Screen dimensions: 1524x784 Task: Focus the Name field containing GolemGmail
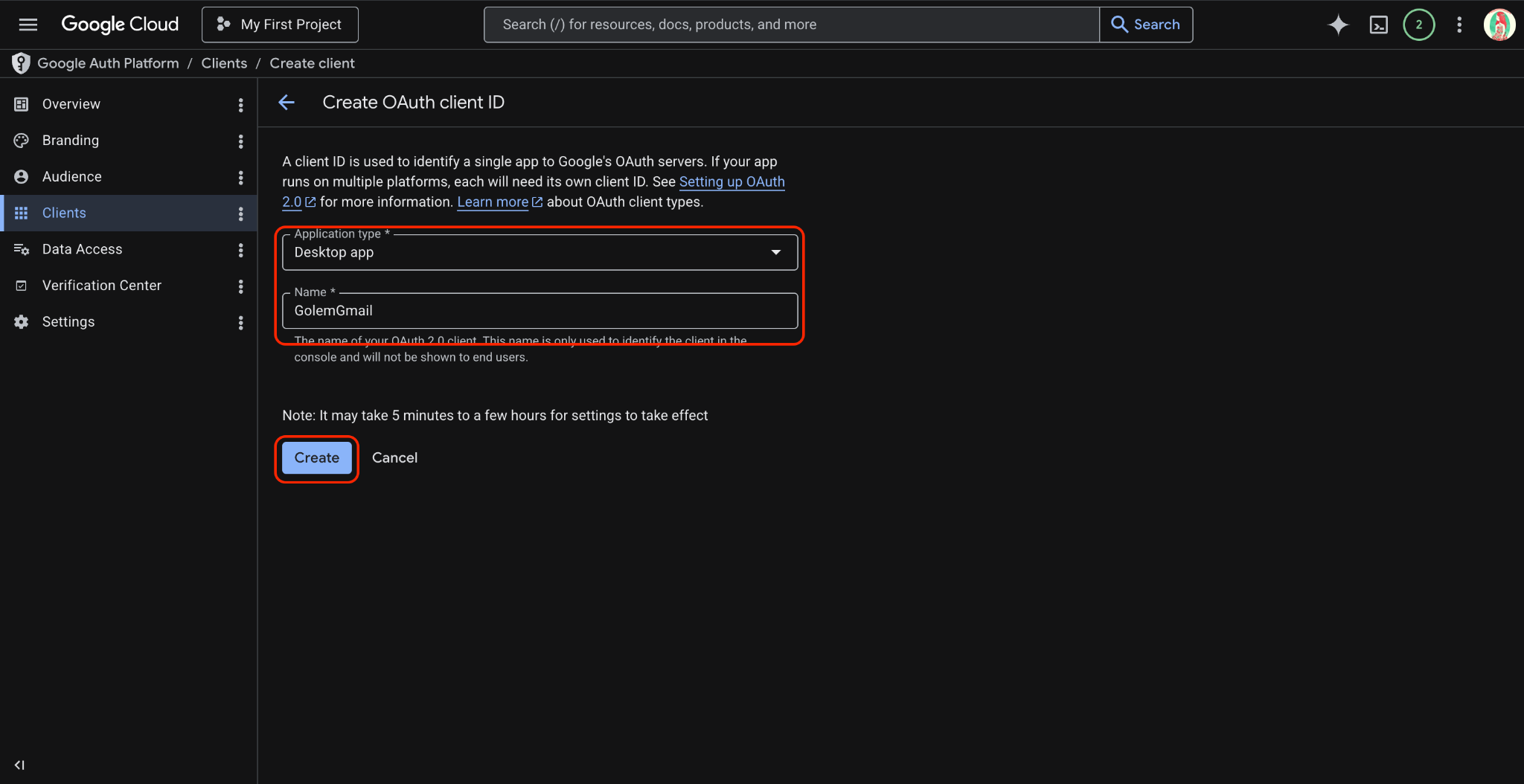coord(540,311)
